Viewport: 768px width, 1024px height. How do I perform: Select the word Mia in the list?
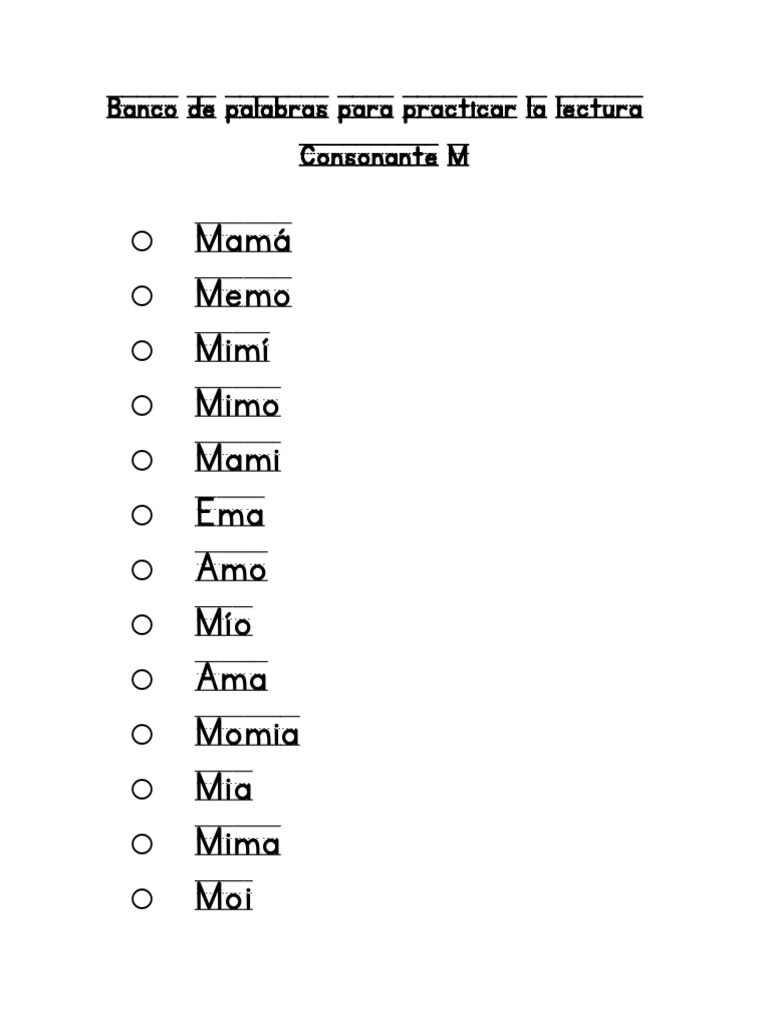(x=223, y=787)
